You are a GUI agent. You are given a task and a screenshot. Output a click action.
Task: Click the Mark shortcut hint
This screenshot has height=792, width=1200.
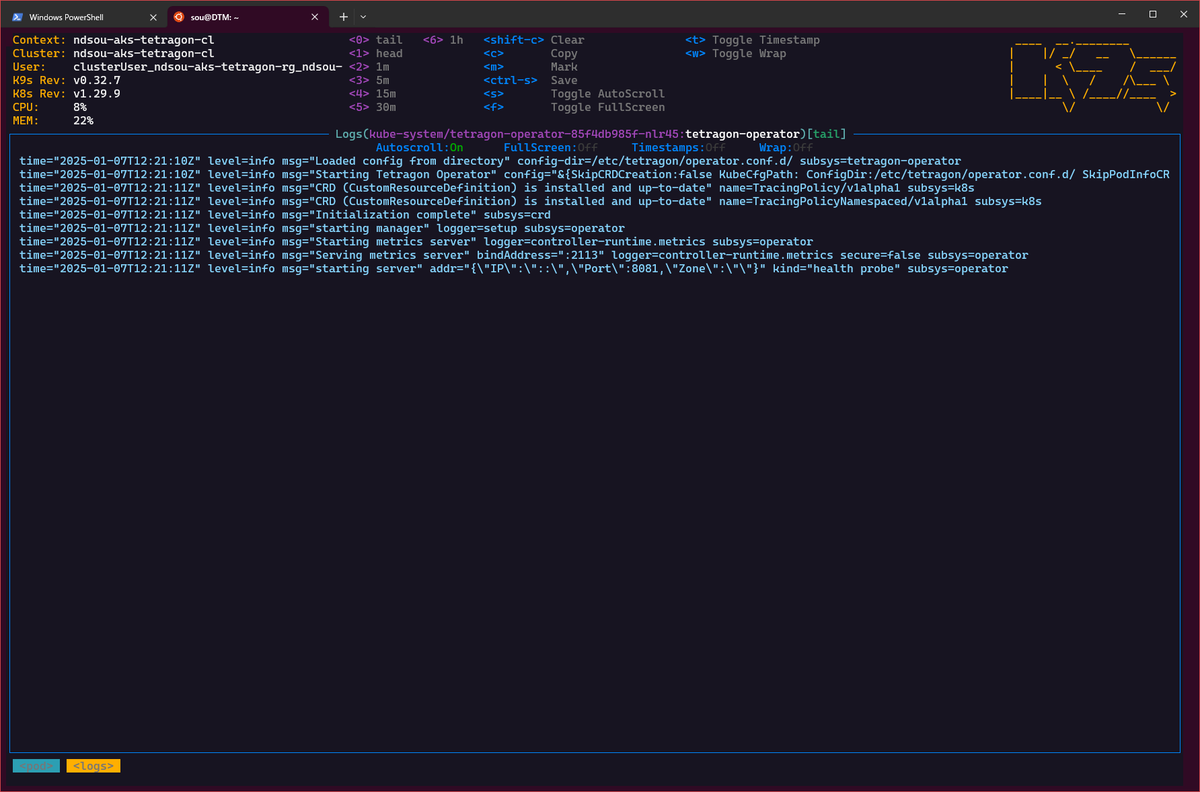pyautogui.click(x=530, y=67)
